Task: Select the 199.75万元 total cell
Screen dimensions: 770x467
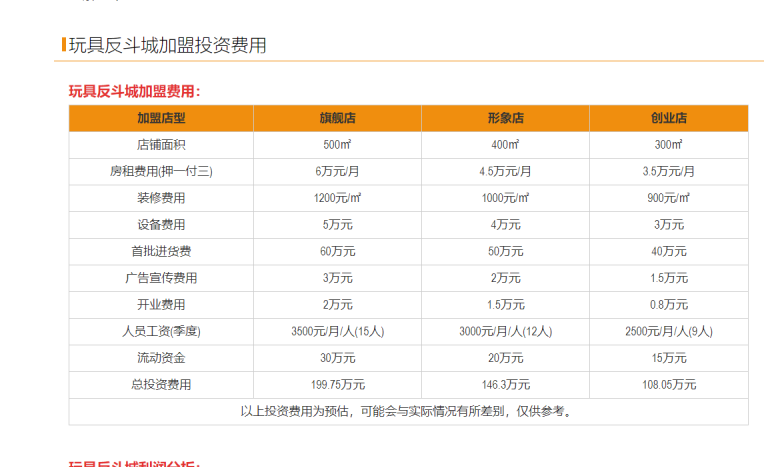Action: pos(337,385)
